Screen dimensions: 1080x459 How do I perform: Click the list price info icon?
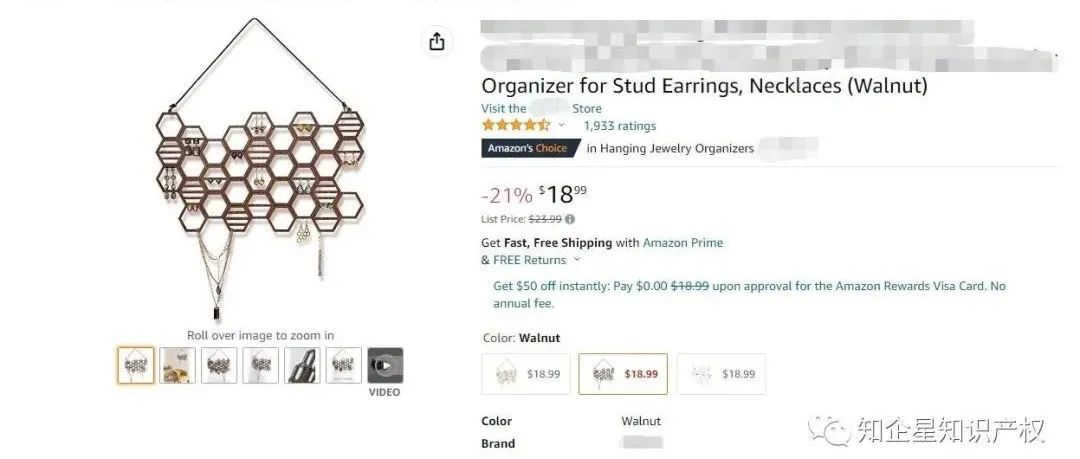[x=570, y=219]
